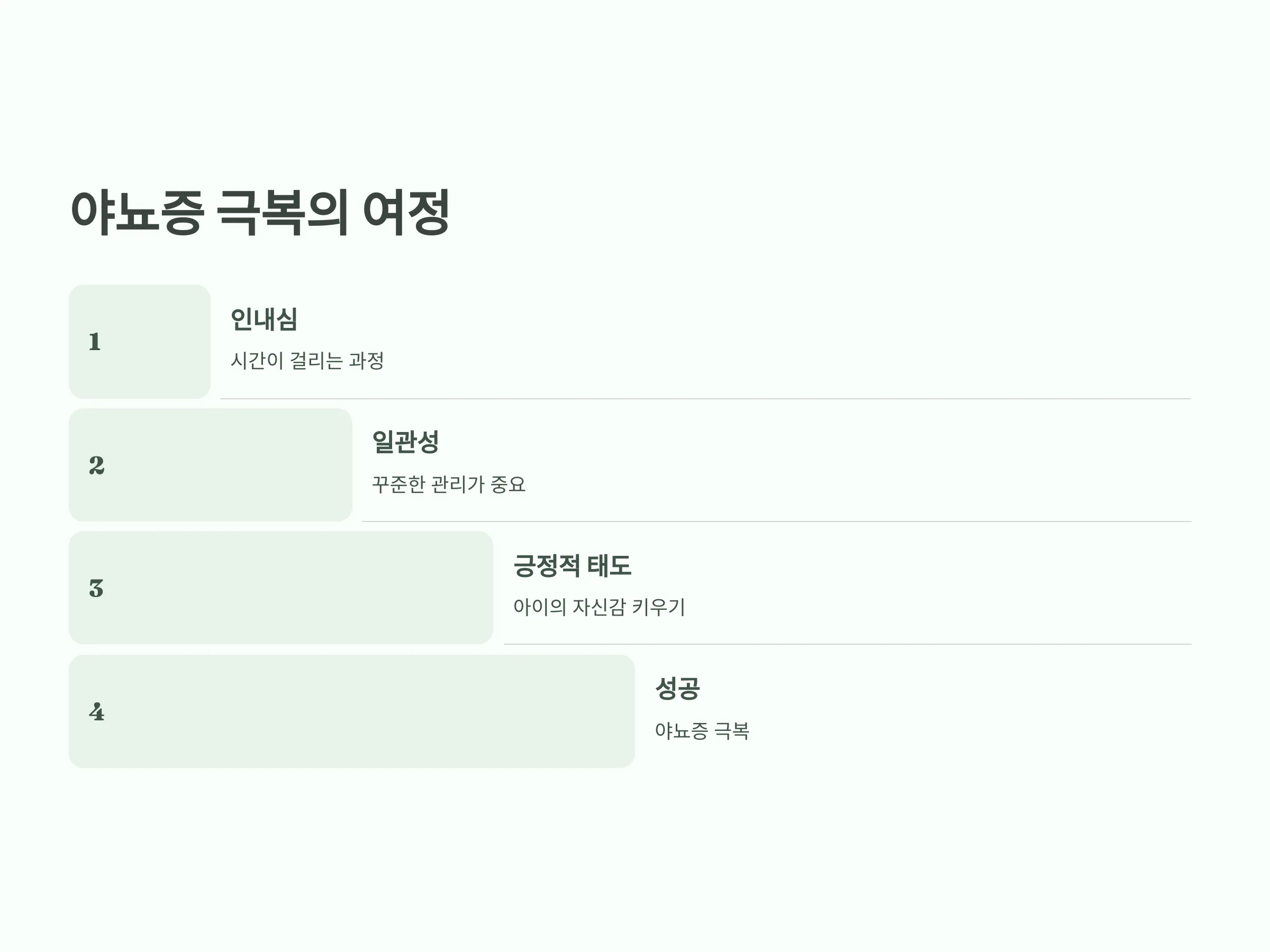Click the divider line below 인내심 section
This screenshot has width=1270, height=952.
tap(705, 398)
